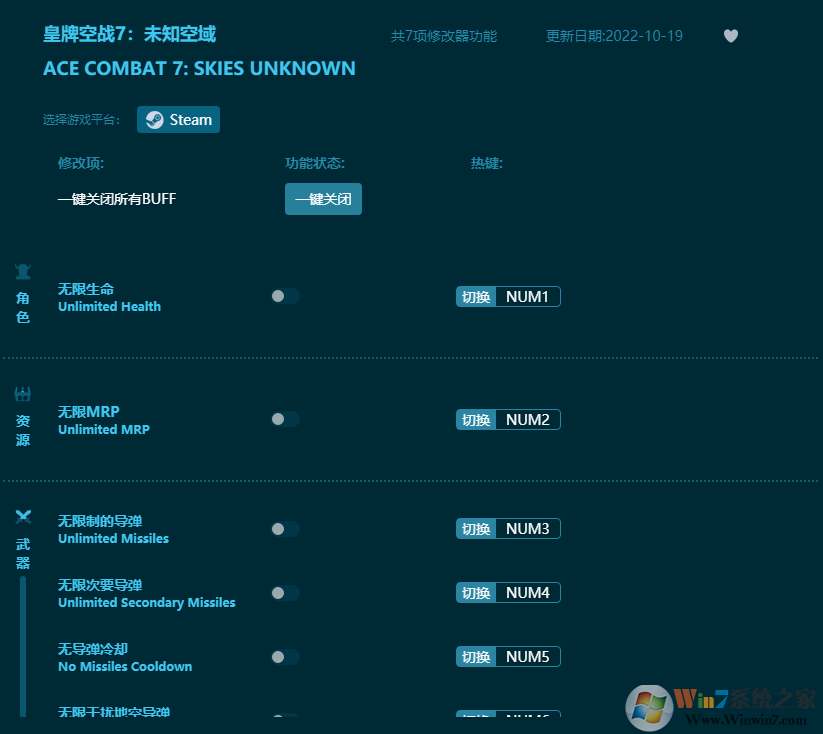Click 切换 button beside NUM2 hotkey
Screen dimensions: 823x734
point(476,420)
